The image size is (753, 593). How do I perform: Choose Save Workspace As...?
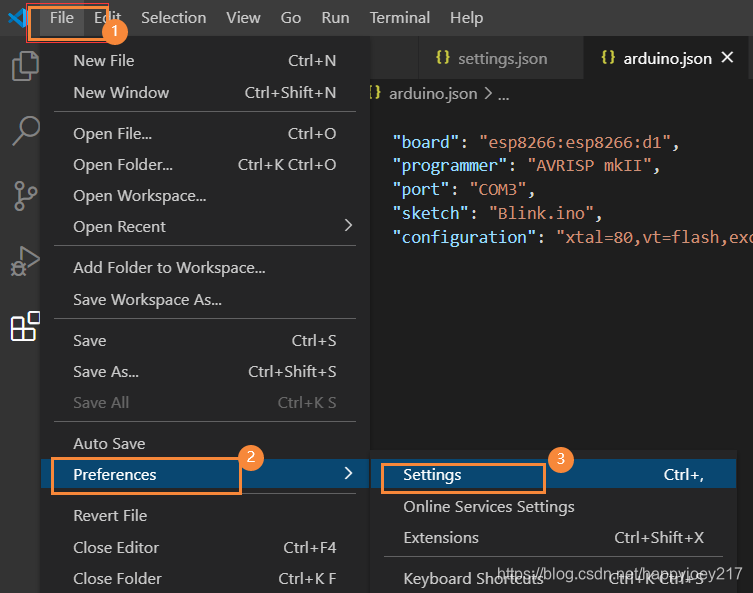click(x=205, y=300)
